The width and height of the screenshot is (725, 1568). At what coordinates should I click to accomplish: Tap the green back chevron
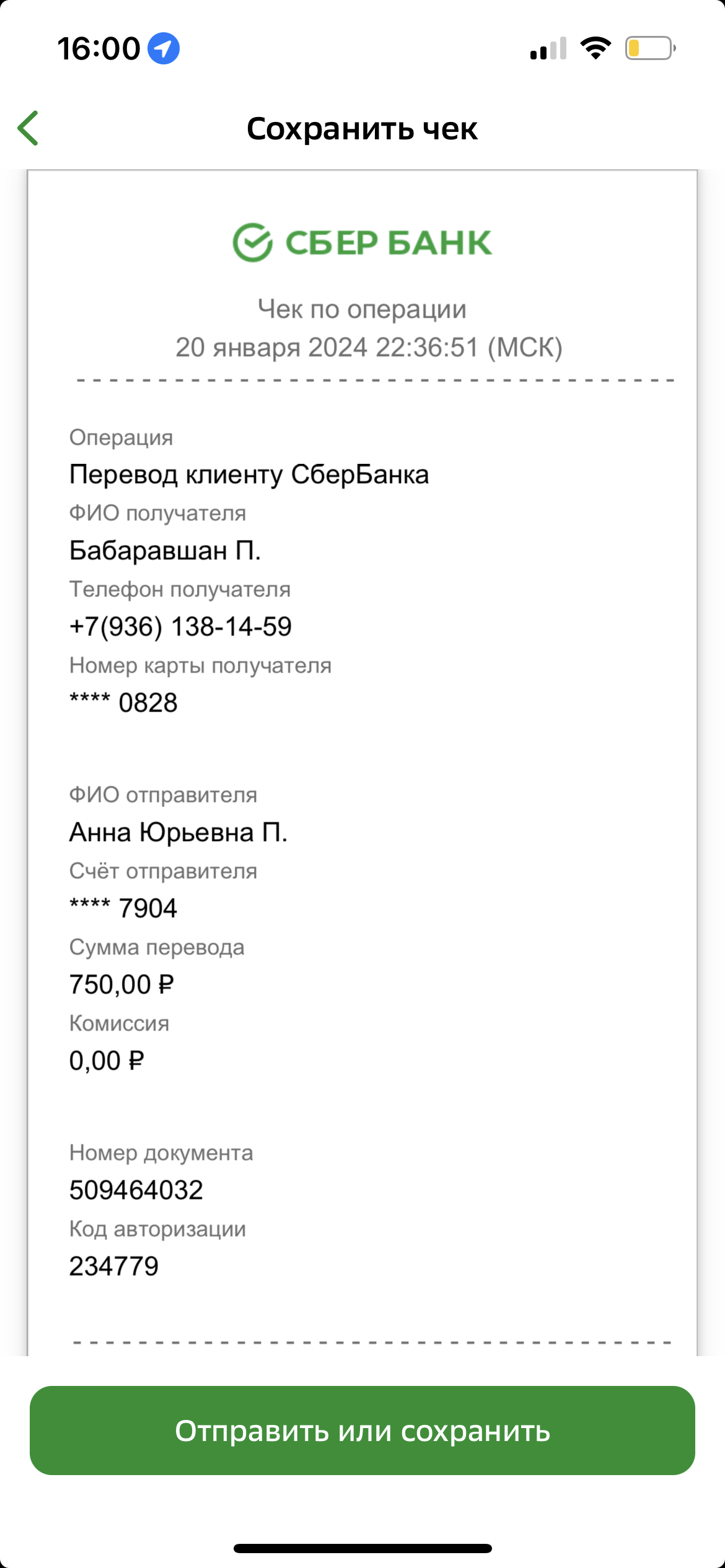click(x=29, y=128)
